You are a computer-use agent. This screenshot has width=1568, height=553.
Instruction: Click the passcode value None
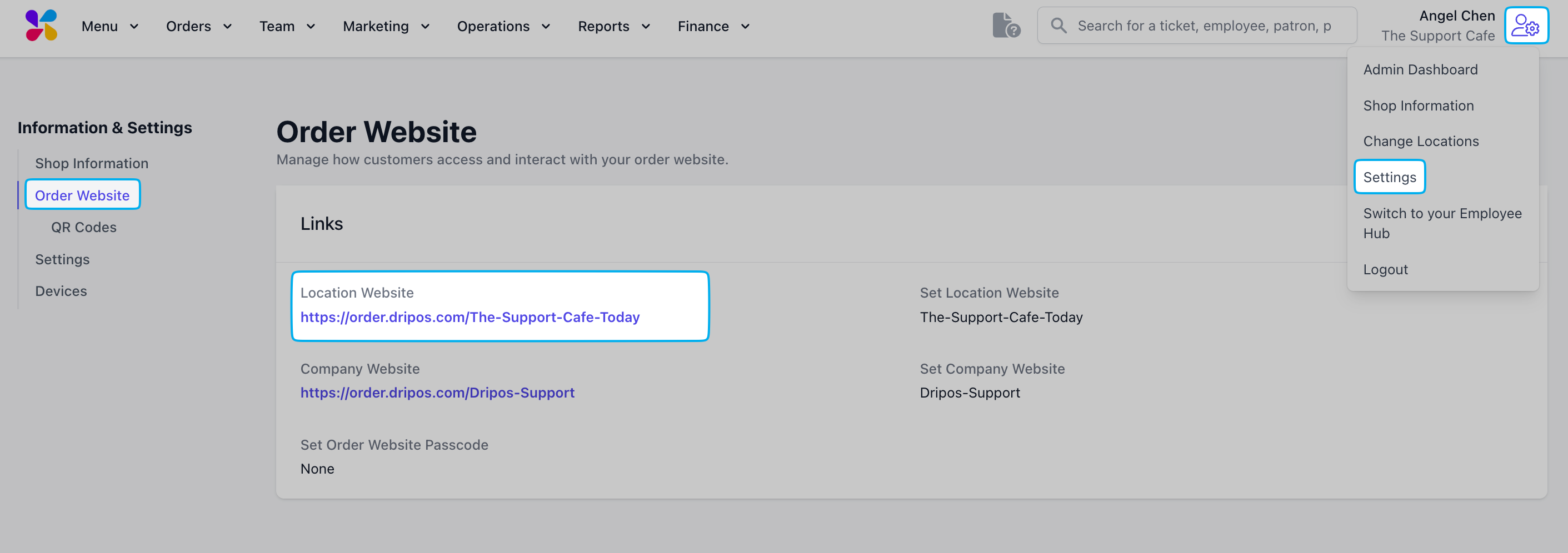[317, 469]
